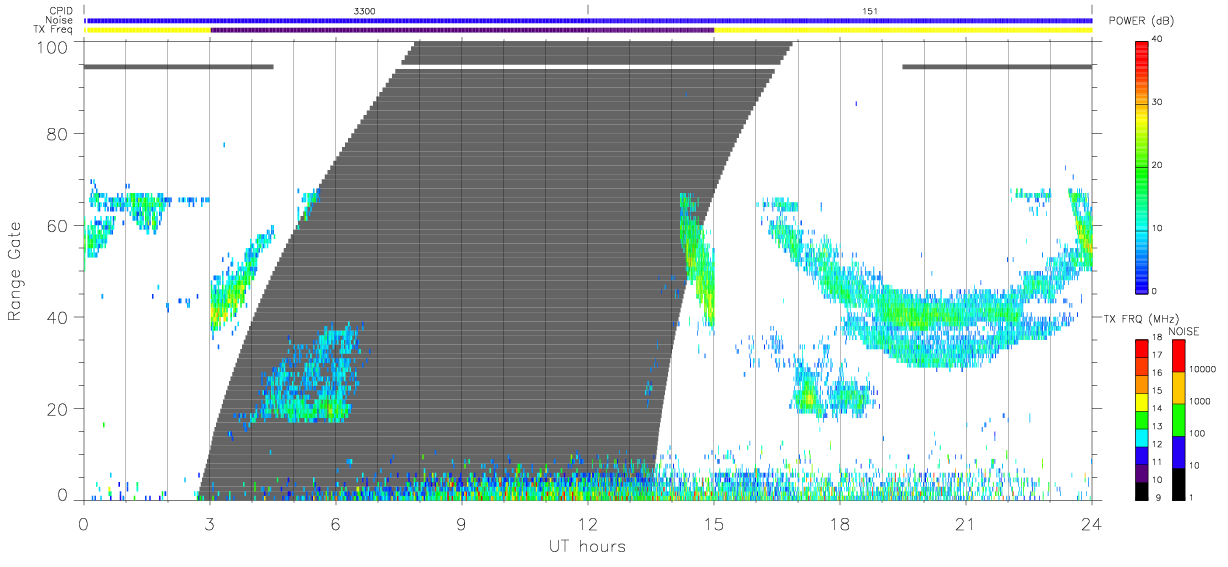Image resolution: width=1228 pixels, height=567 pixels.
Task: Click the yellow TX Freq segment after 15 UT
Action: [903, 30]
